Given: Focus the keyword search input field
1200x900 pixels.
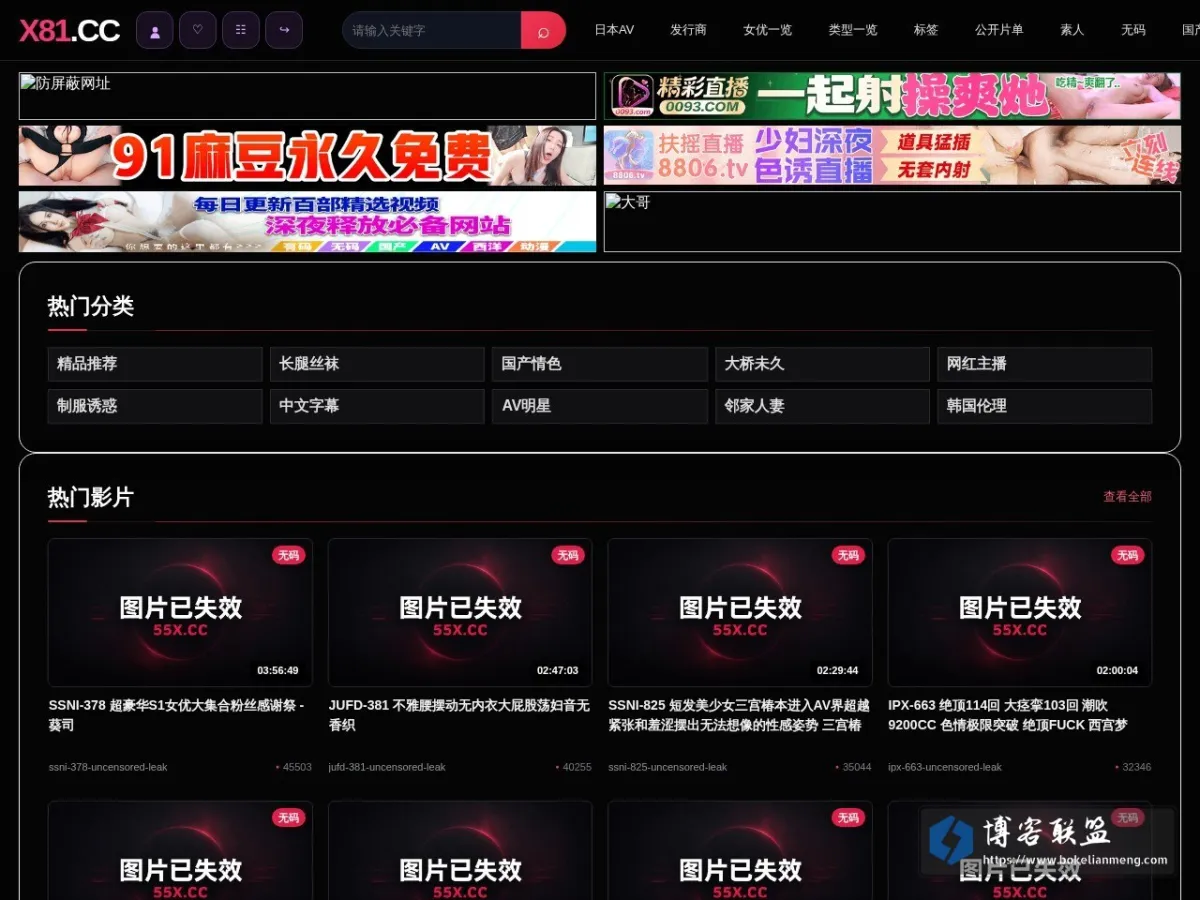Looking at the screenshot, I should (x=432, y=30).
